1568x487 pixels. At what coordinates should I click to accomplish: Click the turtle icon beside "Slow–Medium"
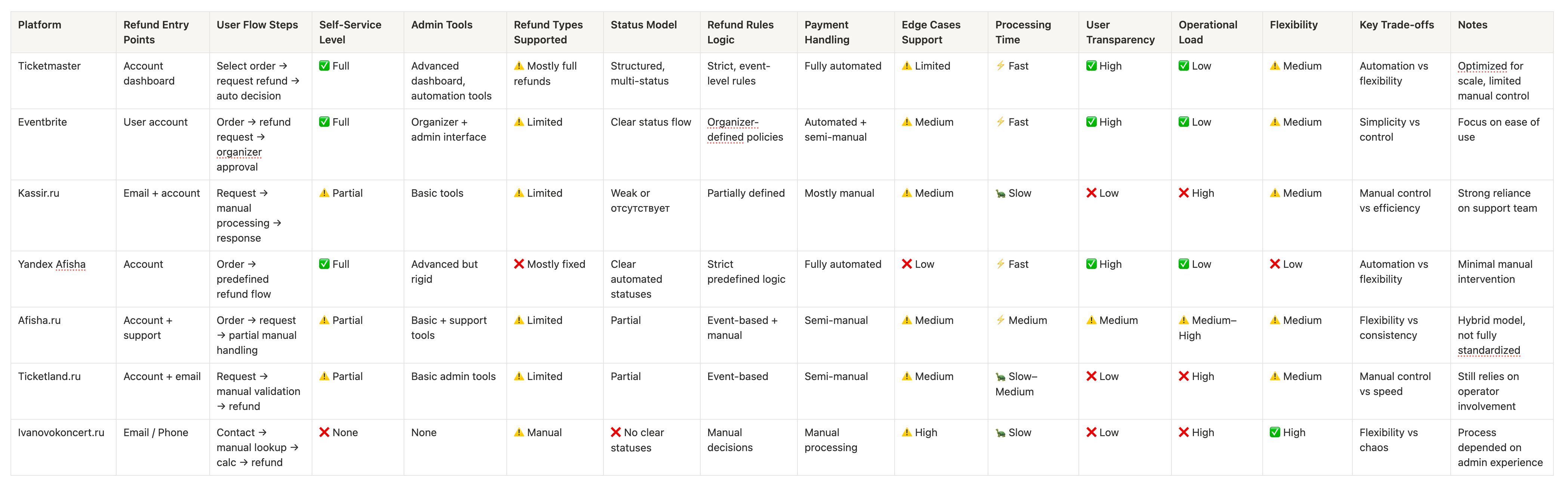(x=1000, y=377)
